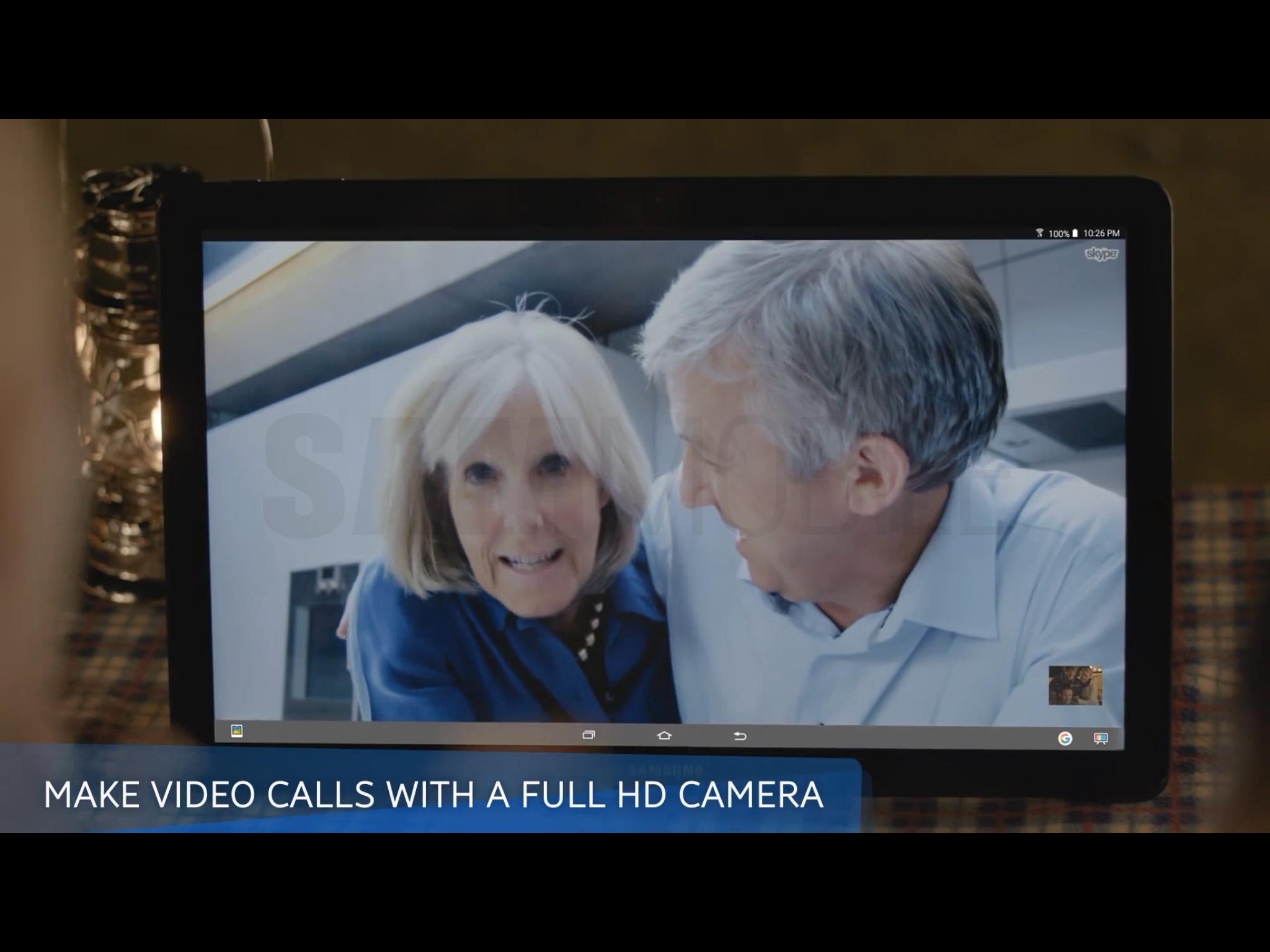Tap the Wi-Fi status icon

coord(1039,234)
